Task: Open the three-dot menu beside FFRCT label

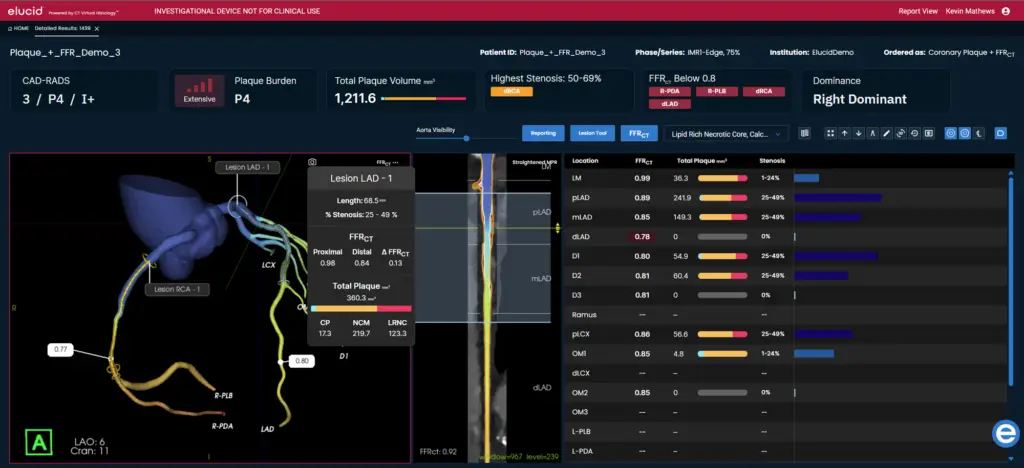Action: point(395,162)
